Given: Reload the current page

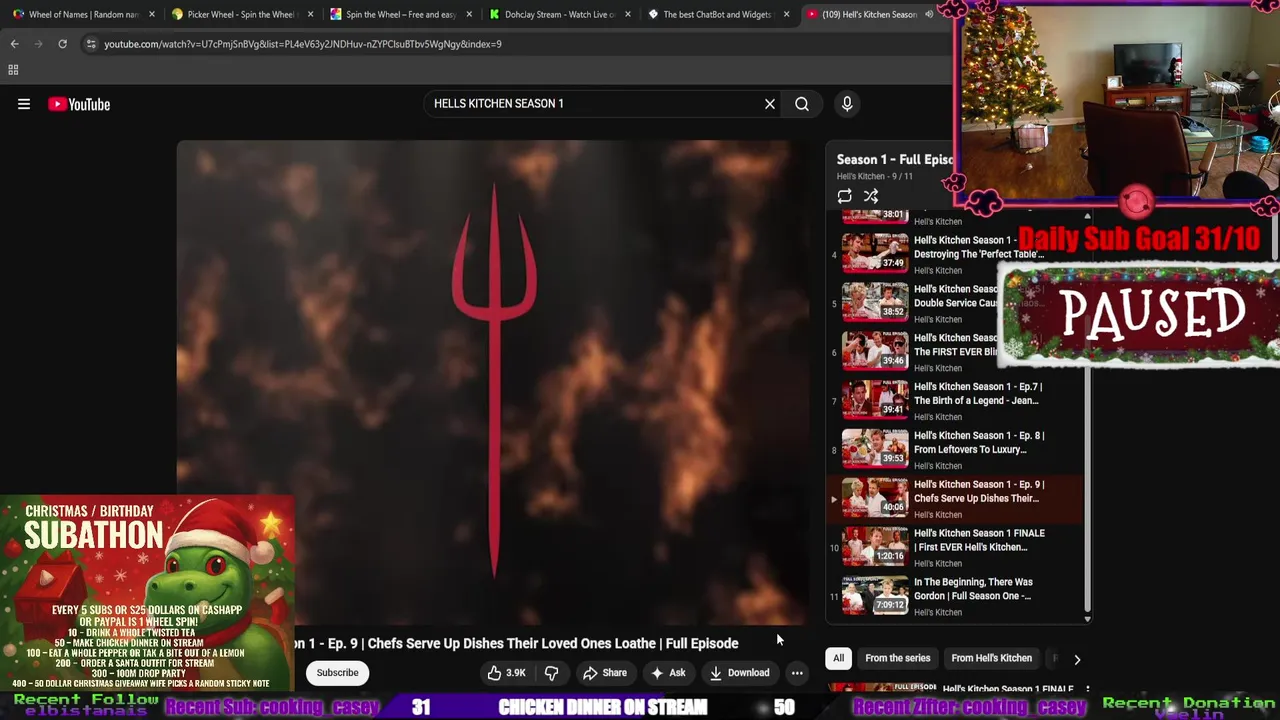Looking at the screenshot, I should pyautogui.click(x=62, y=44).
